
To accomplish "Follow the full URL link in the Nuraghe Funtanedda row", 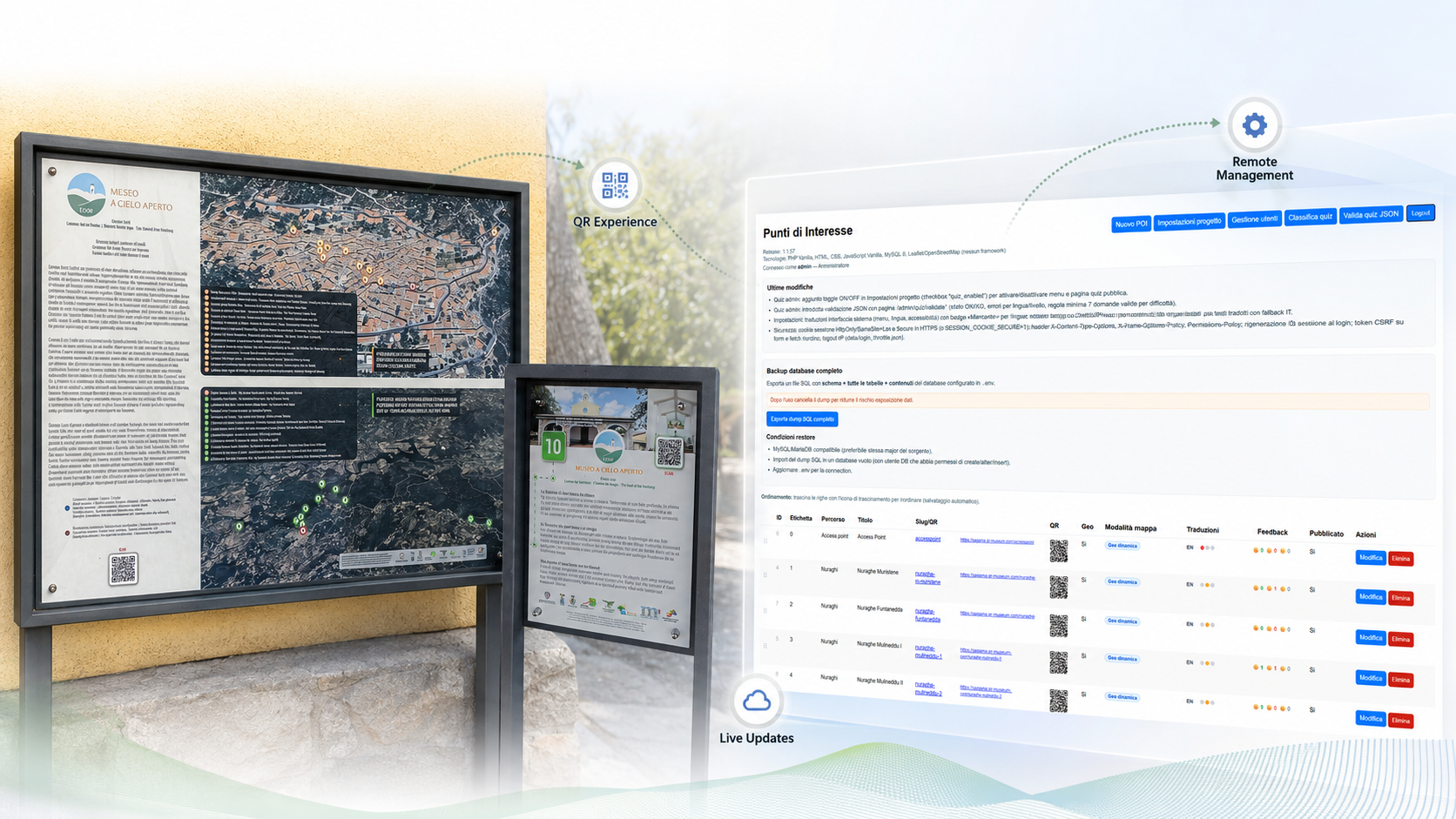I will click(997, 614).
